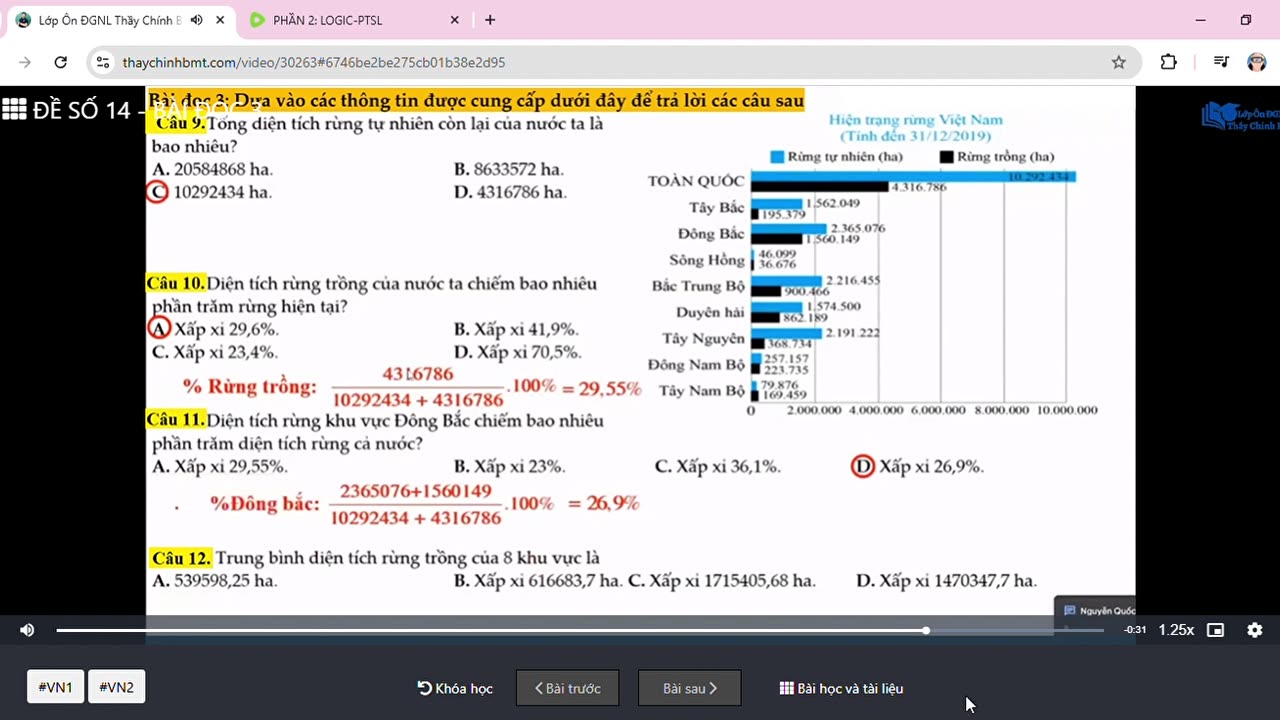Click the %Đông bắc formula label
Image resolution: width=1280 pixels, height=720 pixels.
coord(265,503)
